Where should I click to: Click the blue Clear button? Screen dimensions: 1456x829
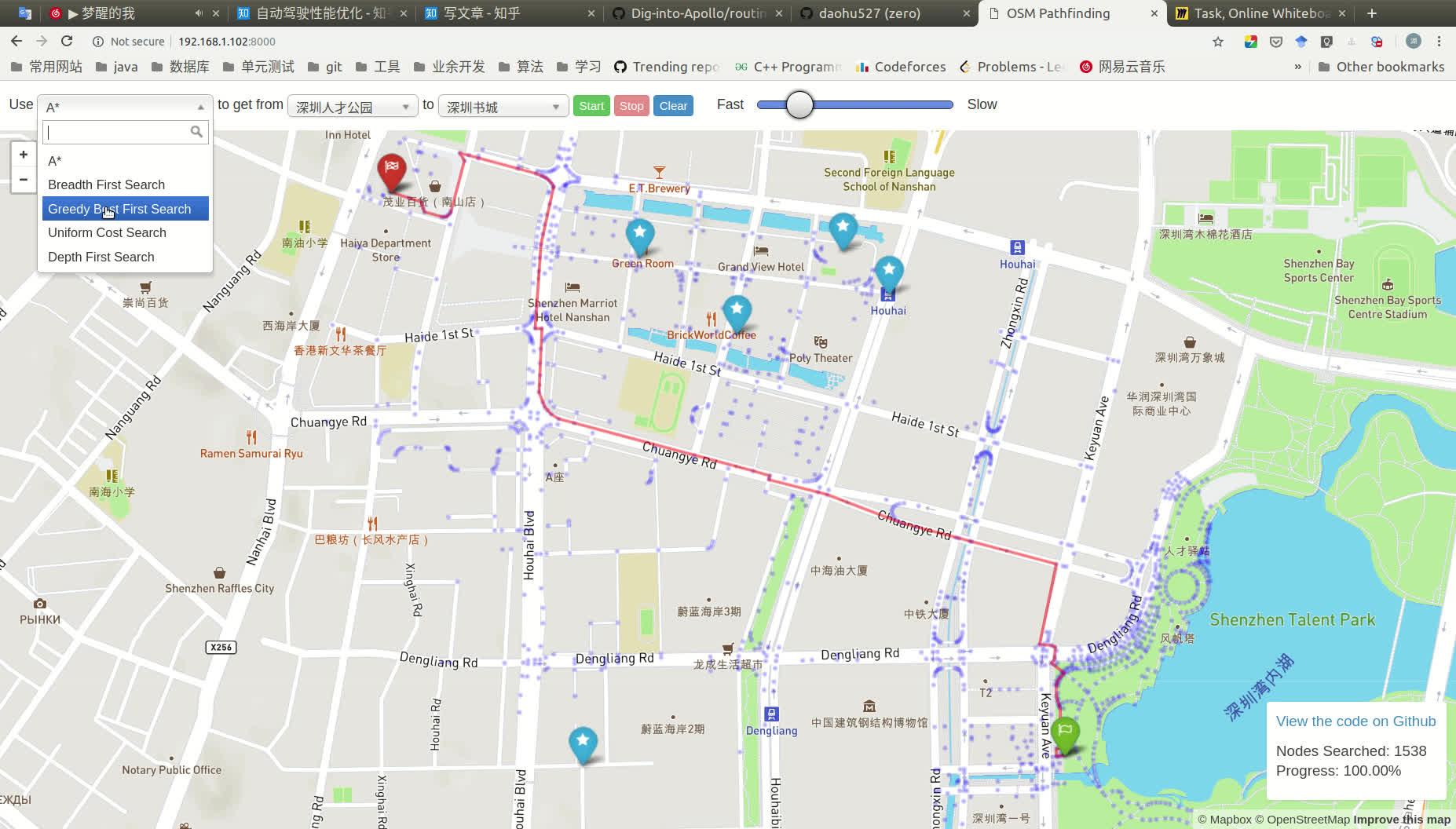click(x=673, y=106)
